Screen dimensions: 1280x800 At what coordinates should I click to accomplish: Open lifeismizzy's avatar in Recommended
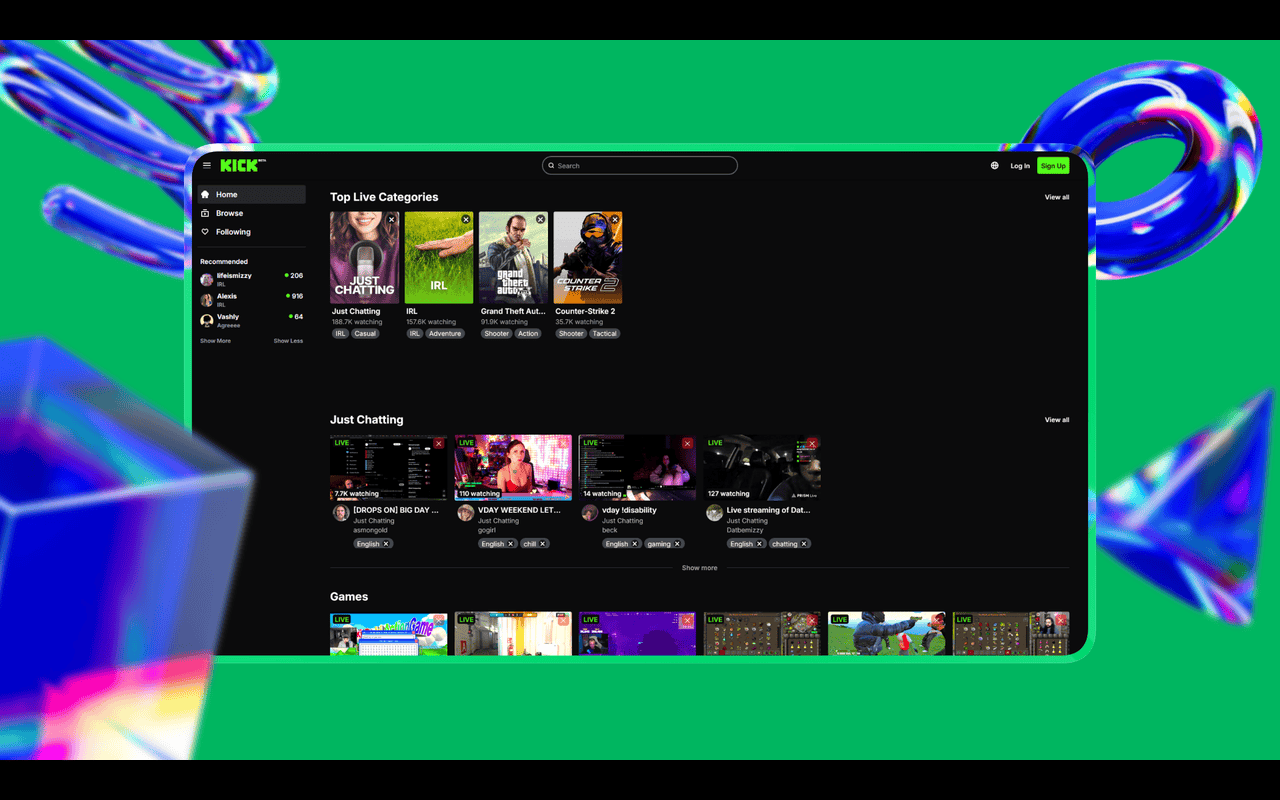pos(207,280)
